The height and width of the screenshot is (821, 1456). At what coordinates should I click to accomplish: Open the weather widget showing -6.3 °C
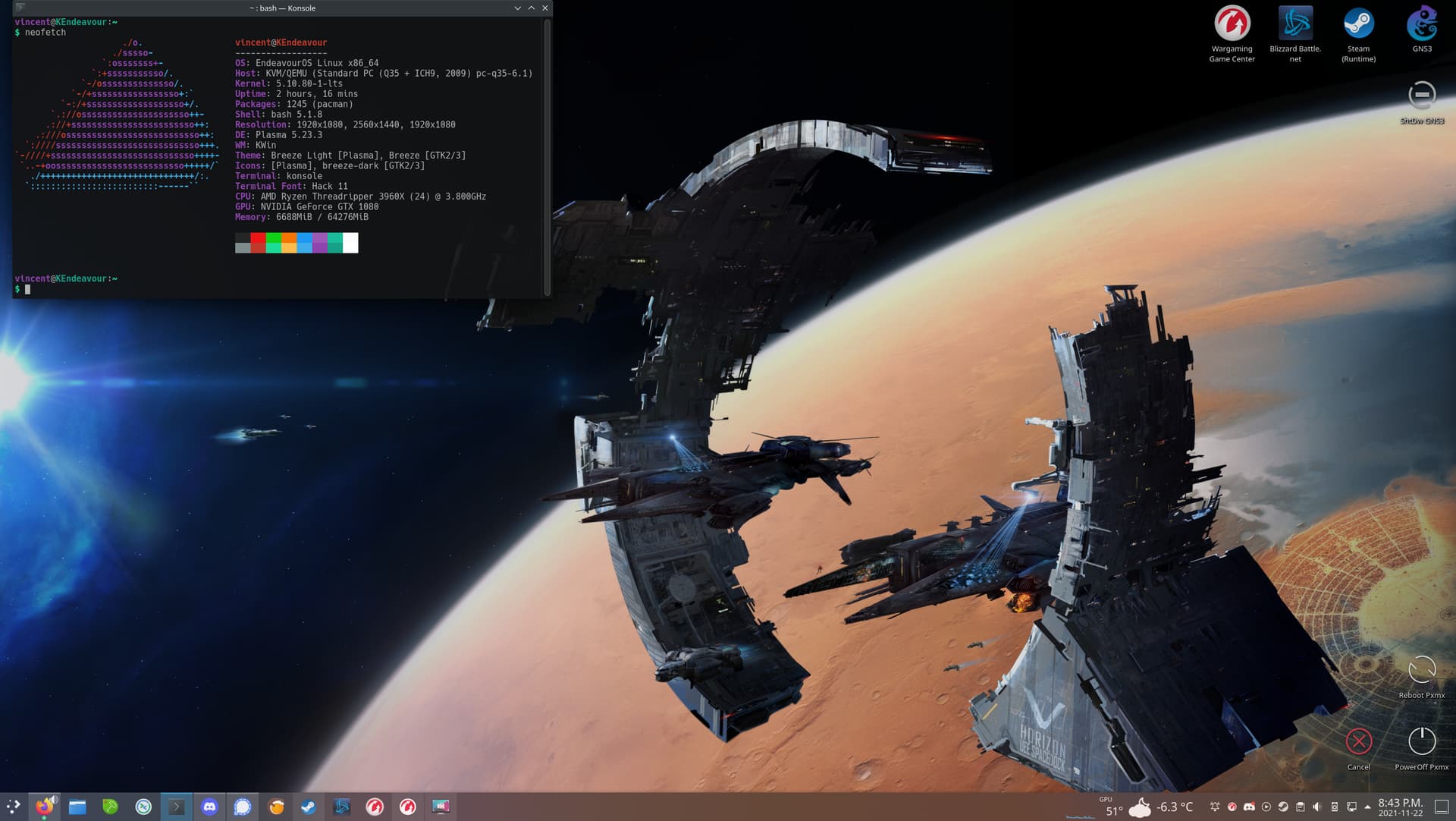coord(1161,807)
